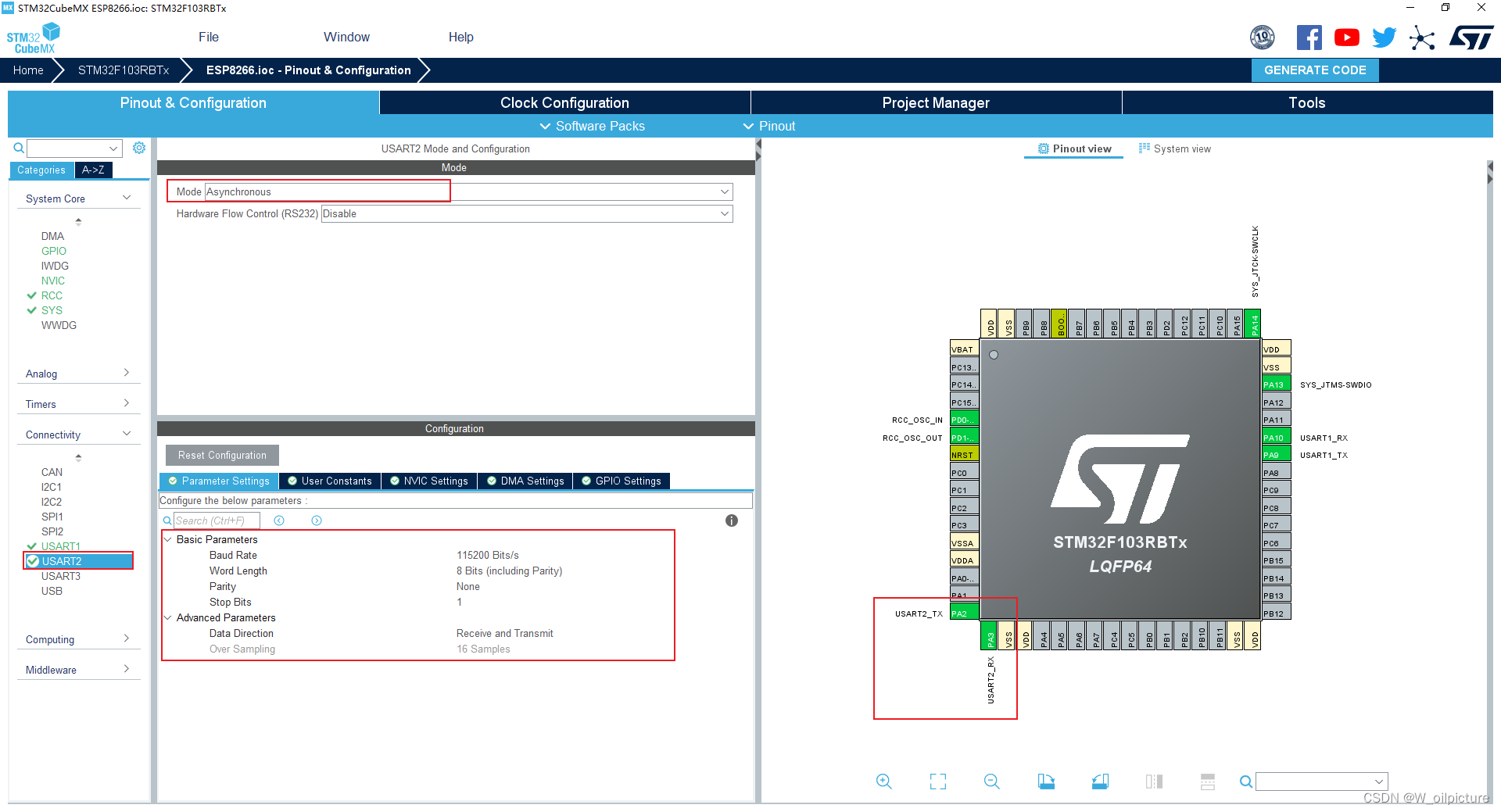Open the DMA Settings tab

[525, 481]
